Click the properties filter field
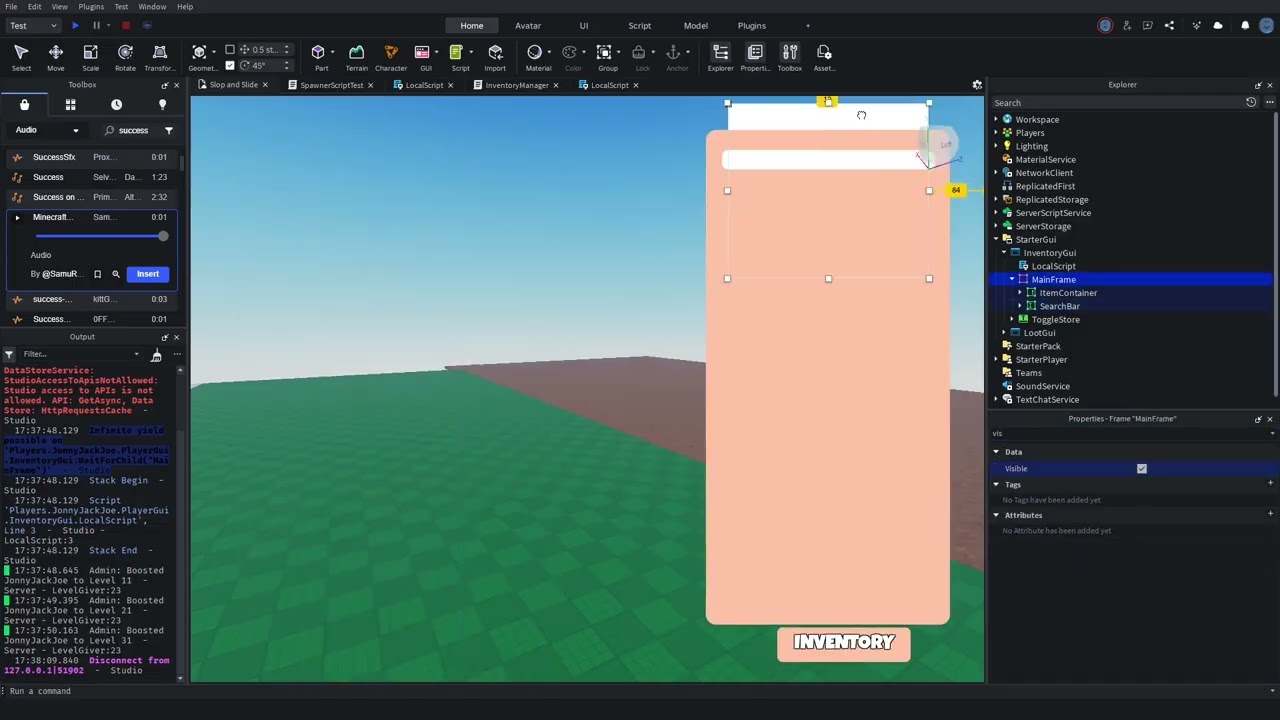Screen dimensions: 1280x720 tap(1130, 434)
